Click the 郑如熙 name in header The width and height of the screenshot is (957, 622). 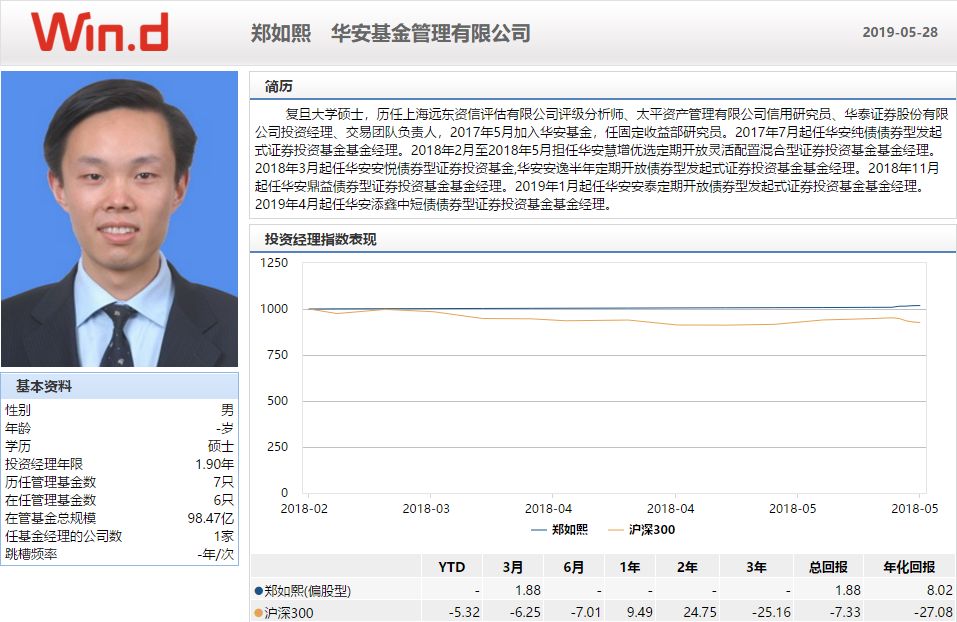(281, 33)
